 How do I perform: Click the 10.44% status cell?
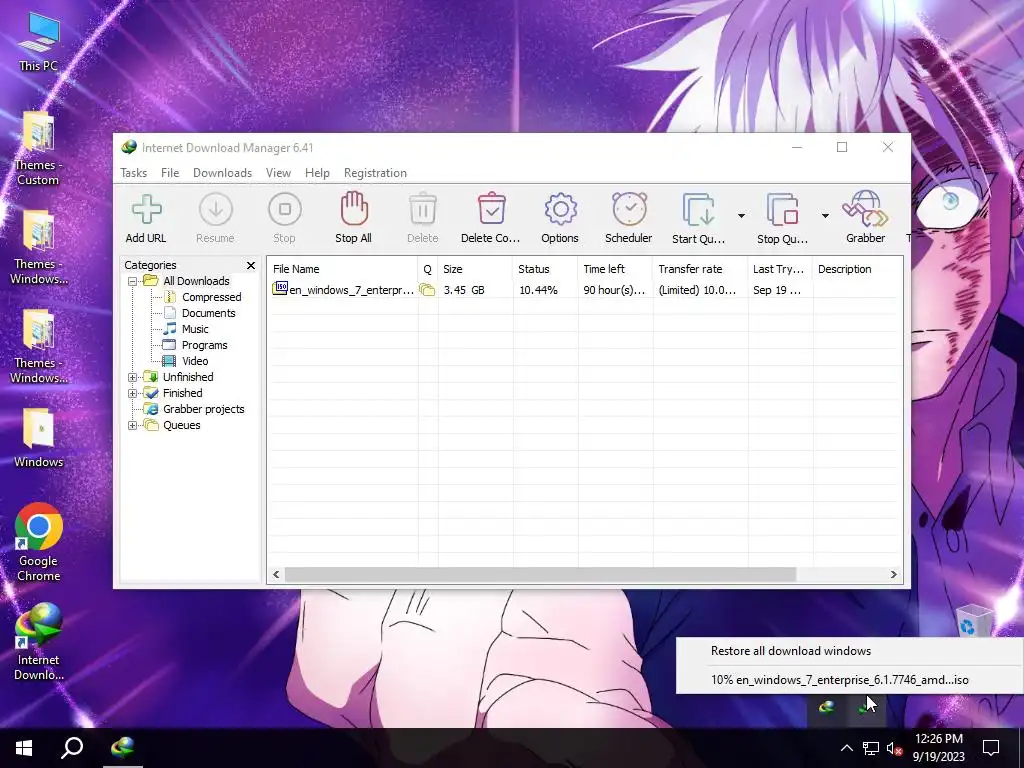pyautogui.click(x=539, y=290)
